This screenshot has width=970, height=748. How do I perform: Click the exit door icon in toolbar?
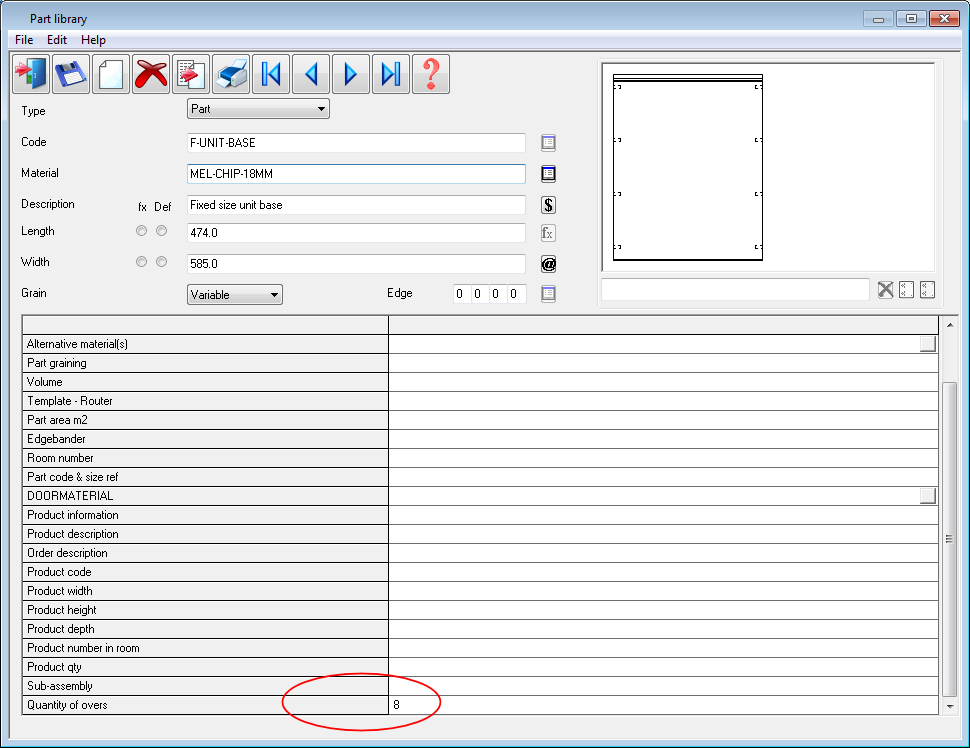pos(31,74)
